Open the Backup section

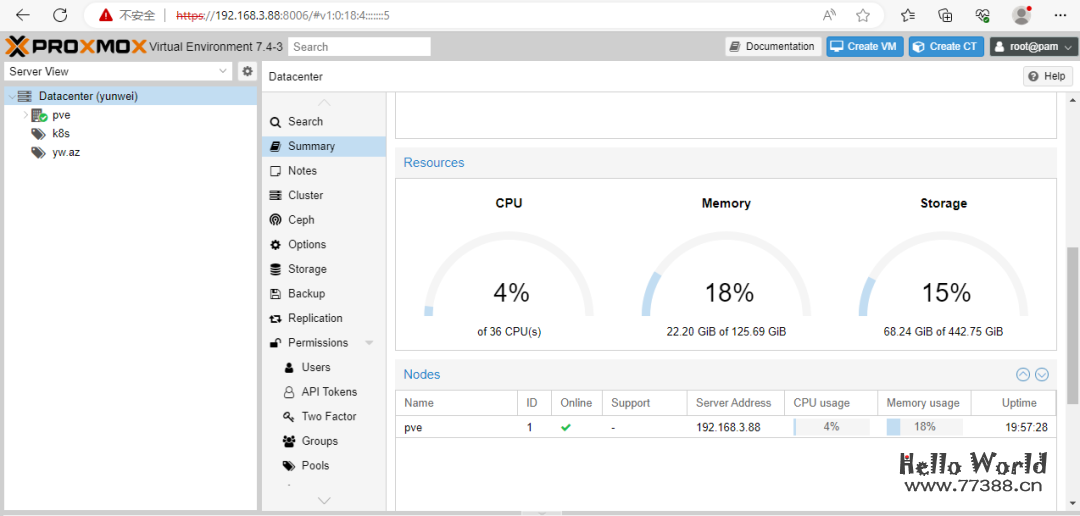pyautogui.click(x=306, y=294)
